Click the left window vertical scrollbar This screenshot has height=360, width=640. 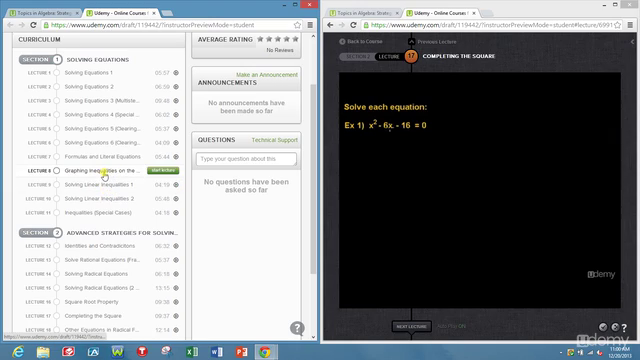point(313,180)
